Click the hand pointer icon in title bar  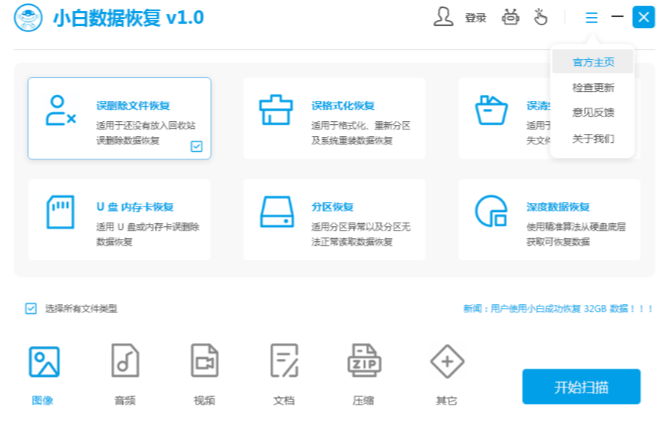click(541, 17)
